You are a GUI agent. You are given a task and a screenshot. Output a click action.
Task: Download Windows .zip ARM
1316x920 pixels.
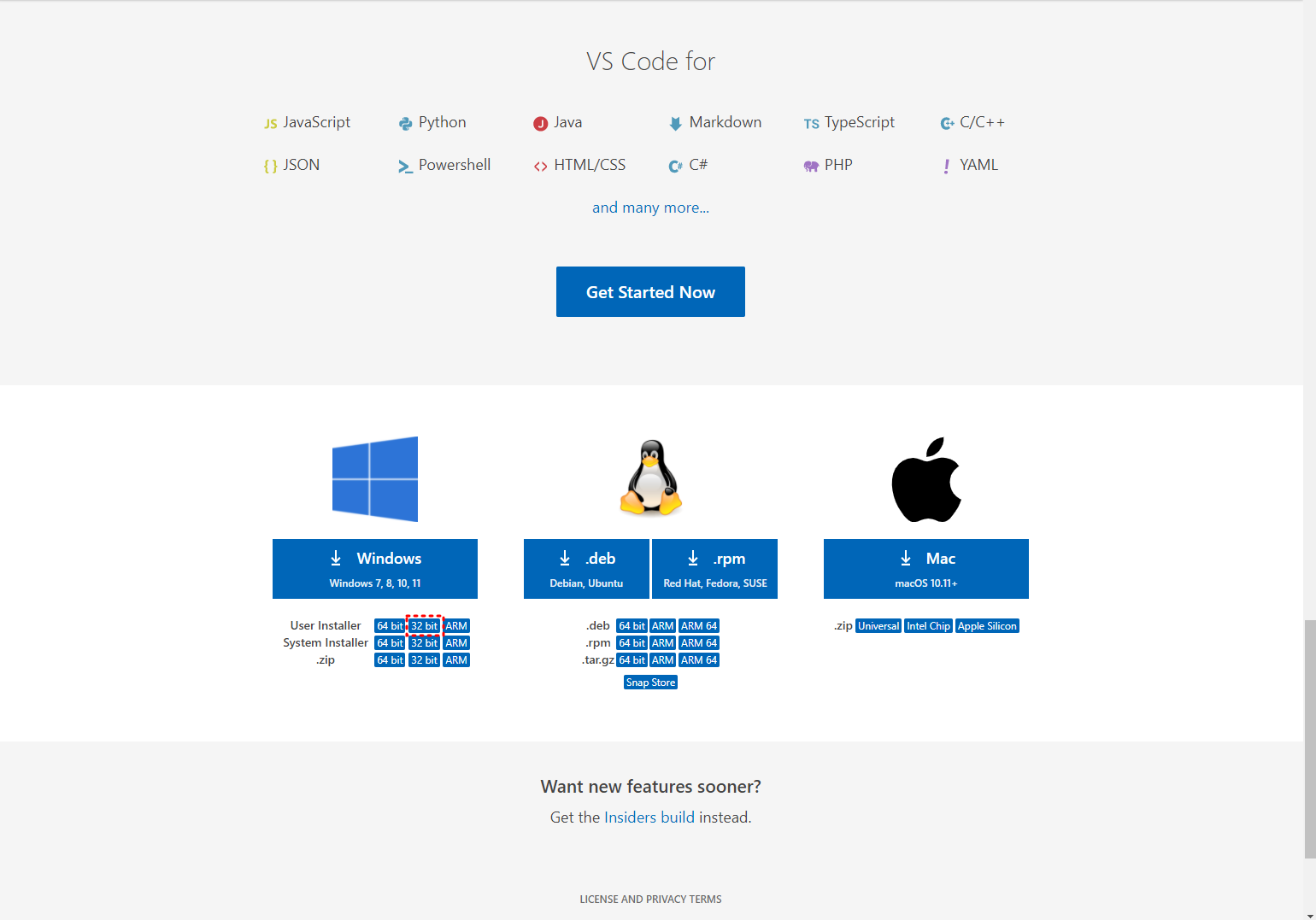(x=456, y=660)
